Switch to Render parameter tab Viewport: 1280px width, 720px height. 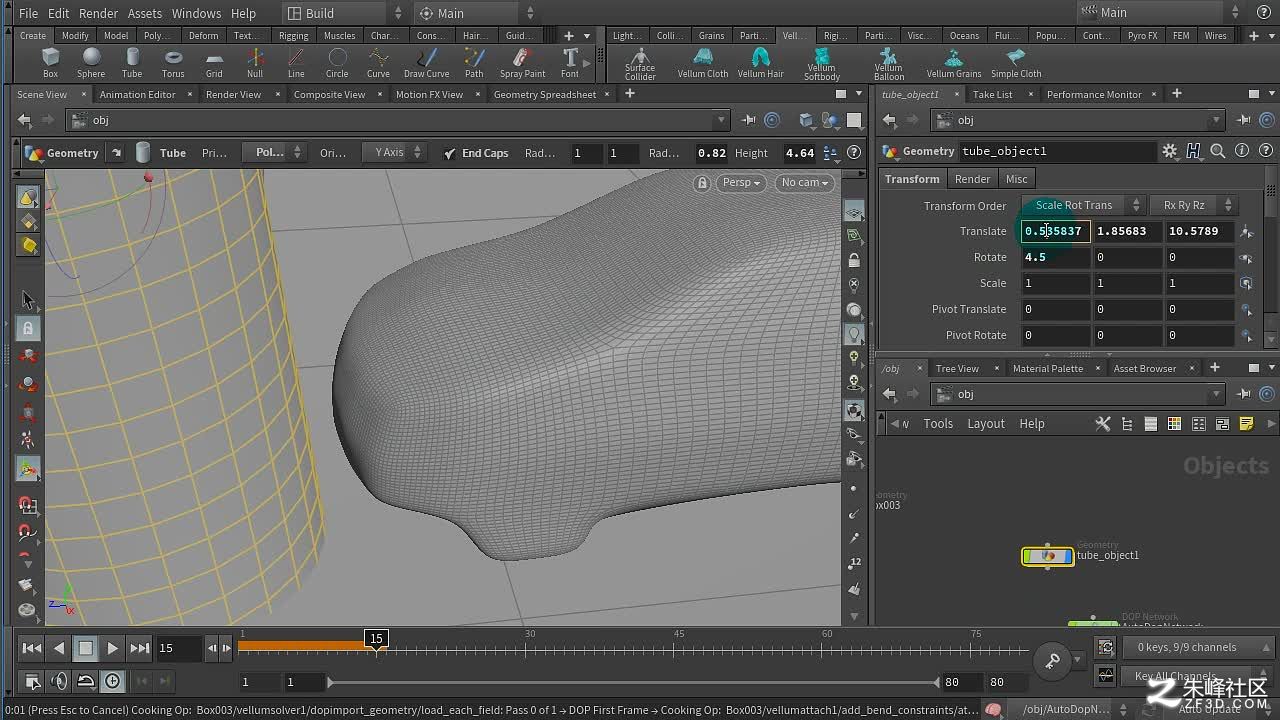972,179
